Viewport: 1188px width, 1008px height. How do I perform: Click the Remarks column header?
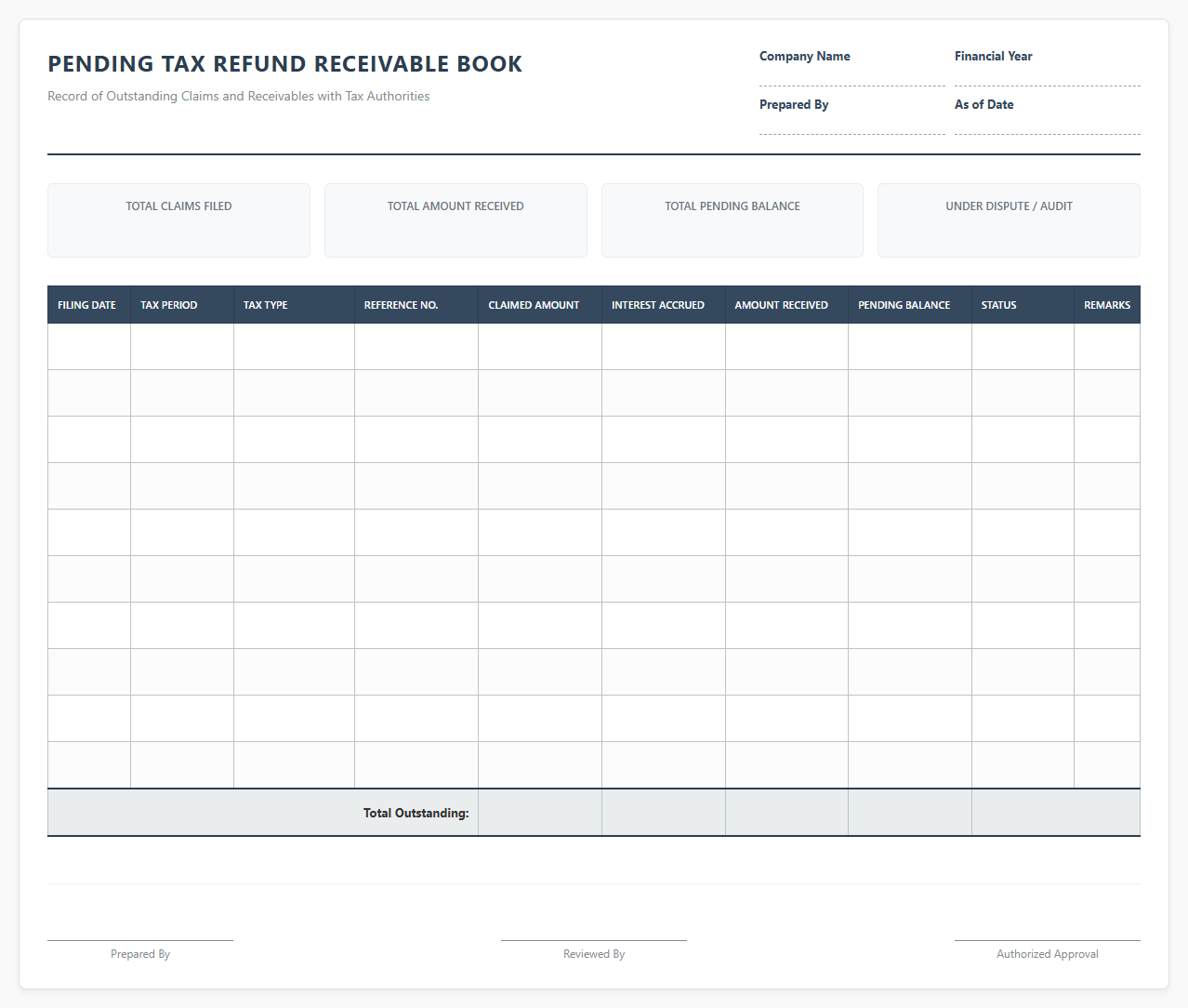(1107, 305)
